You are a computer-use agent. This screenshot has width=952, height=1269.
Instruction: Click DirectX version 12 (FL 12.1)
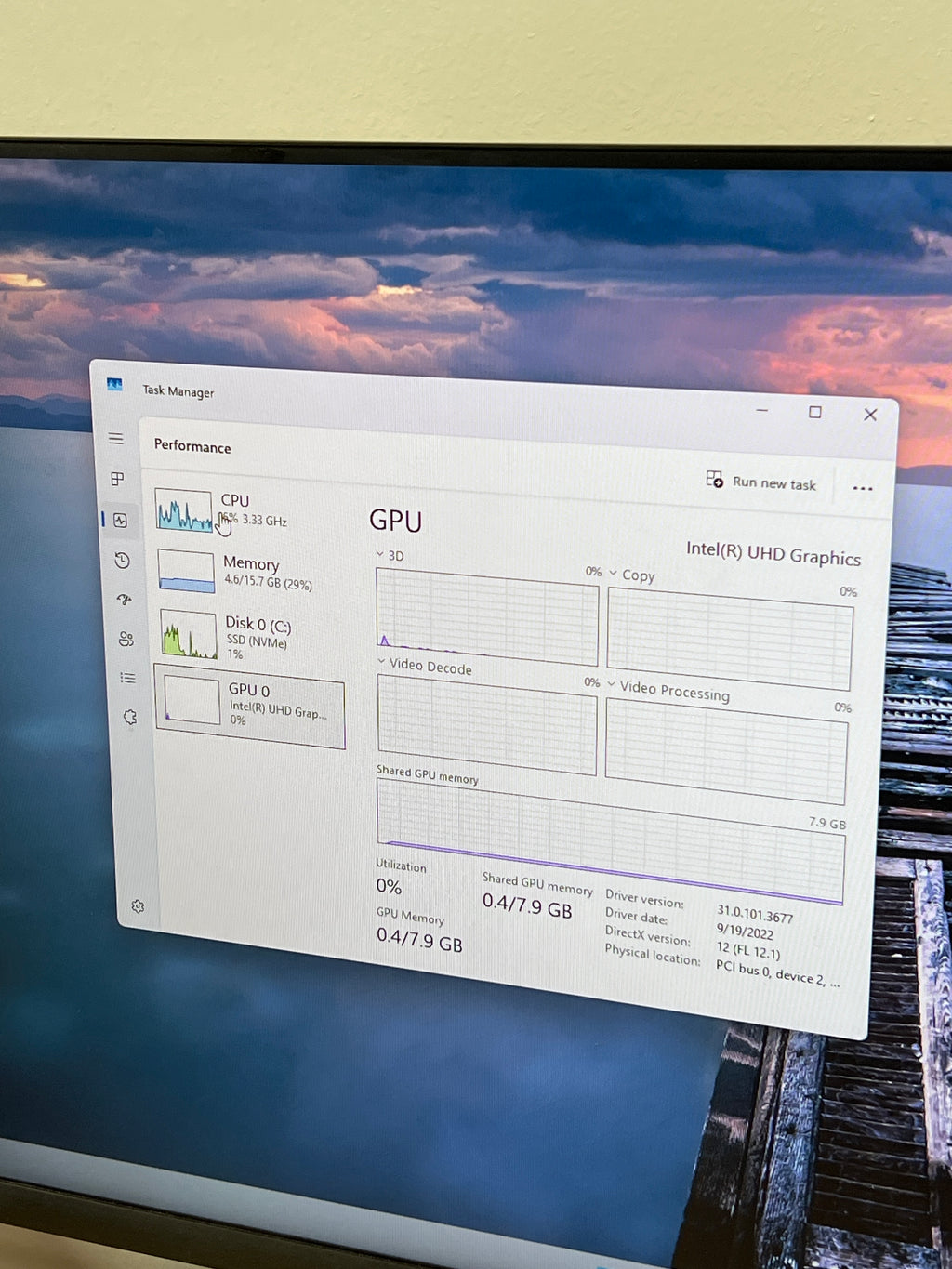coord(748,949)
